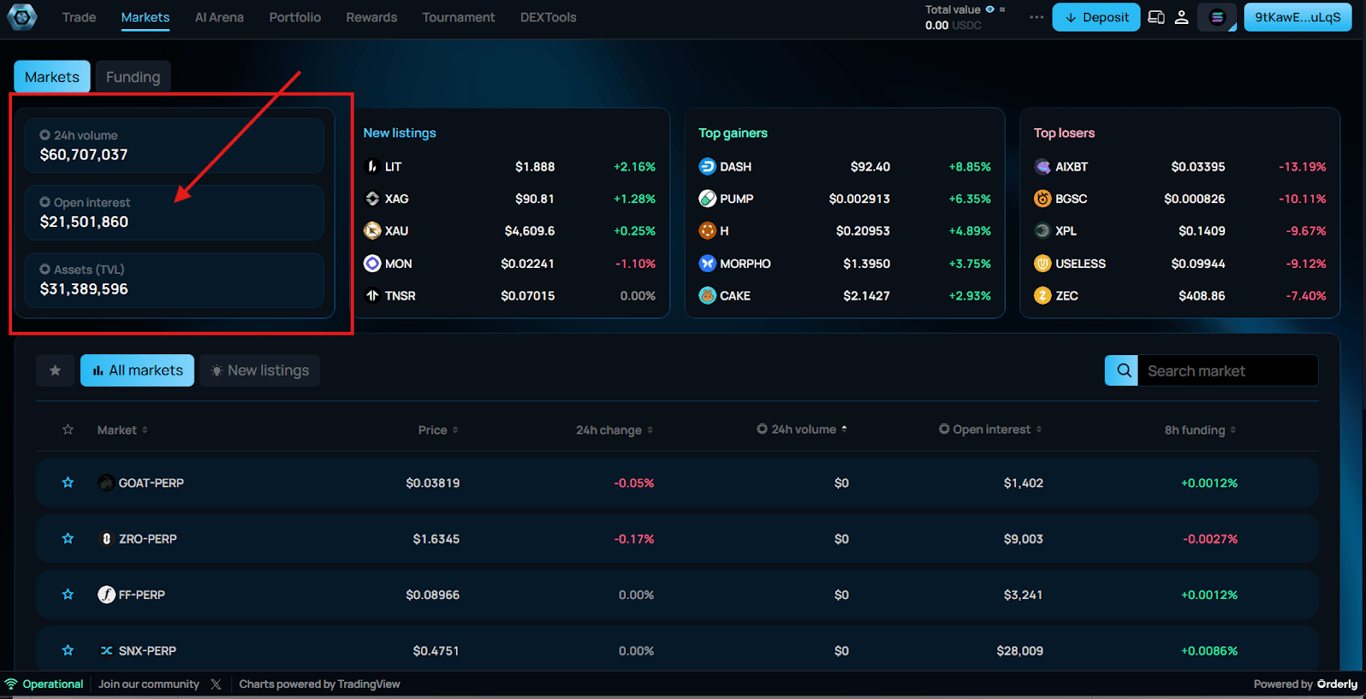1366x699 pixels.
Task: Switch to the Funding tab
Action: (x=133, y=77)
